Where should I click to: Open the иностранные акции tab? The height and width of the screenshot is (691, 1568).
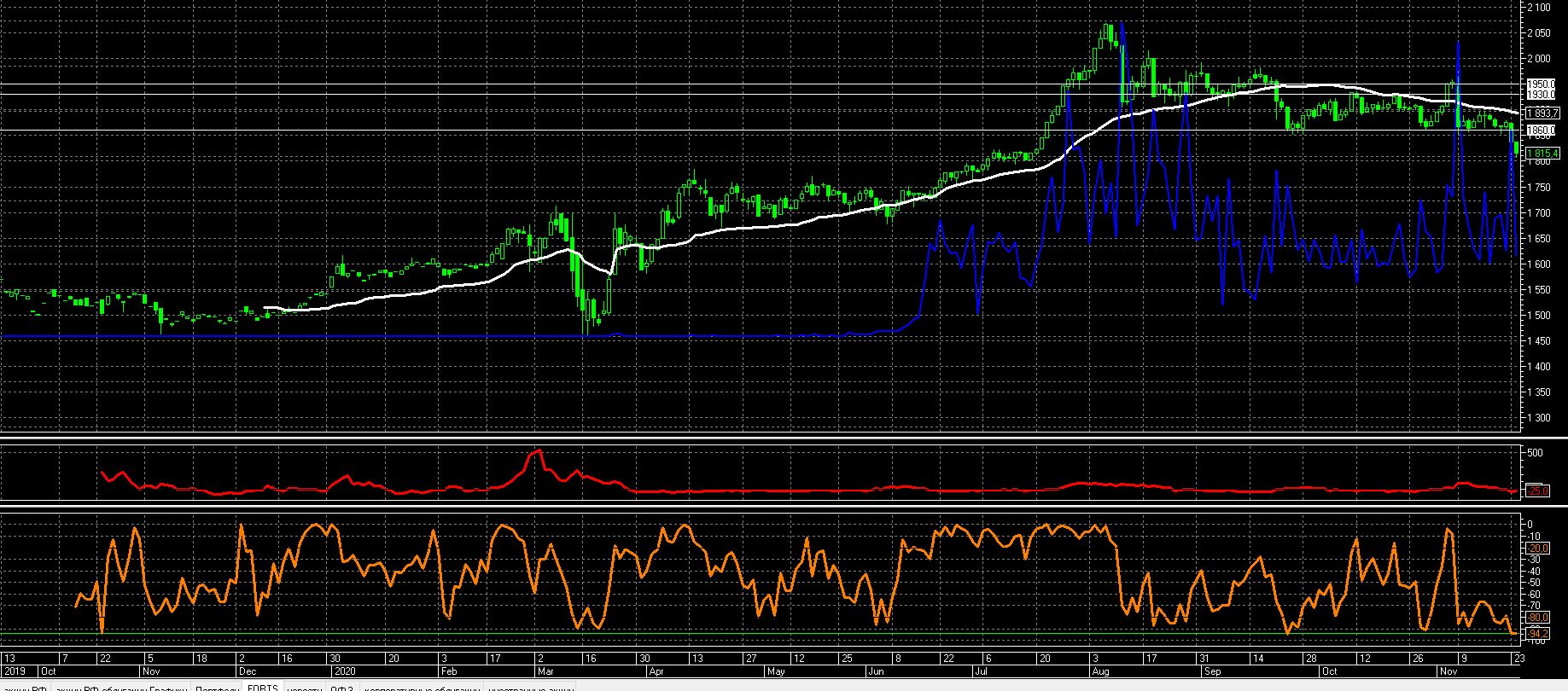click(x=529, y=688)
